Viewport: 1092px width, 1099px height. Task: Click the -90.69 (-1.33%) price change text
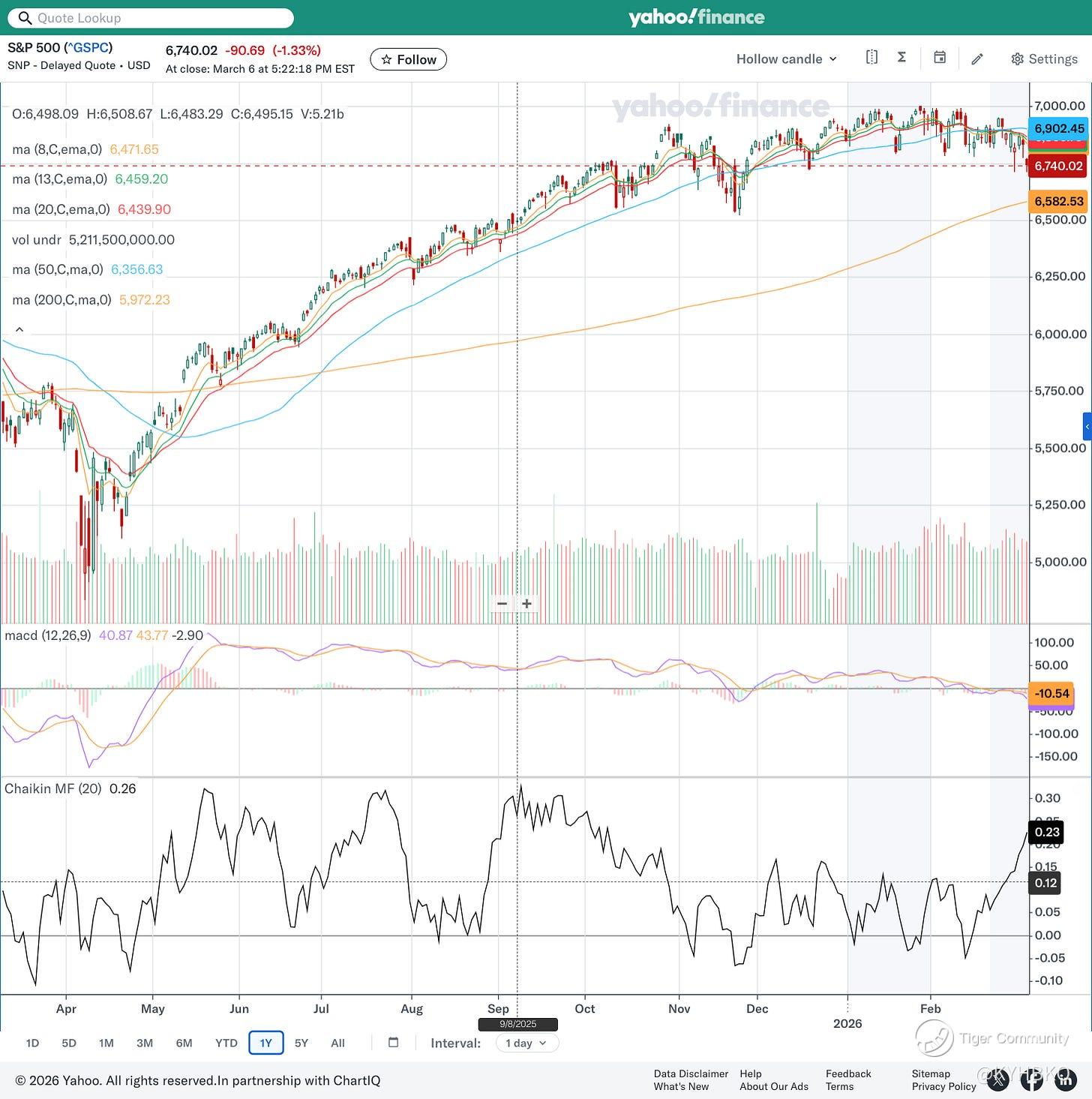coord(273,50)
